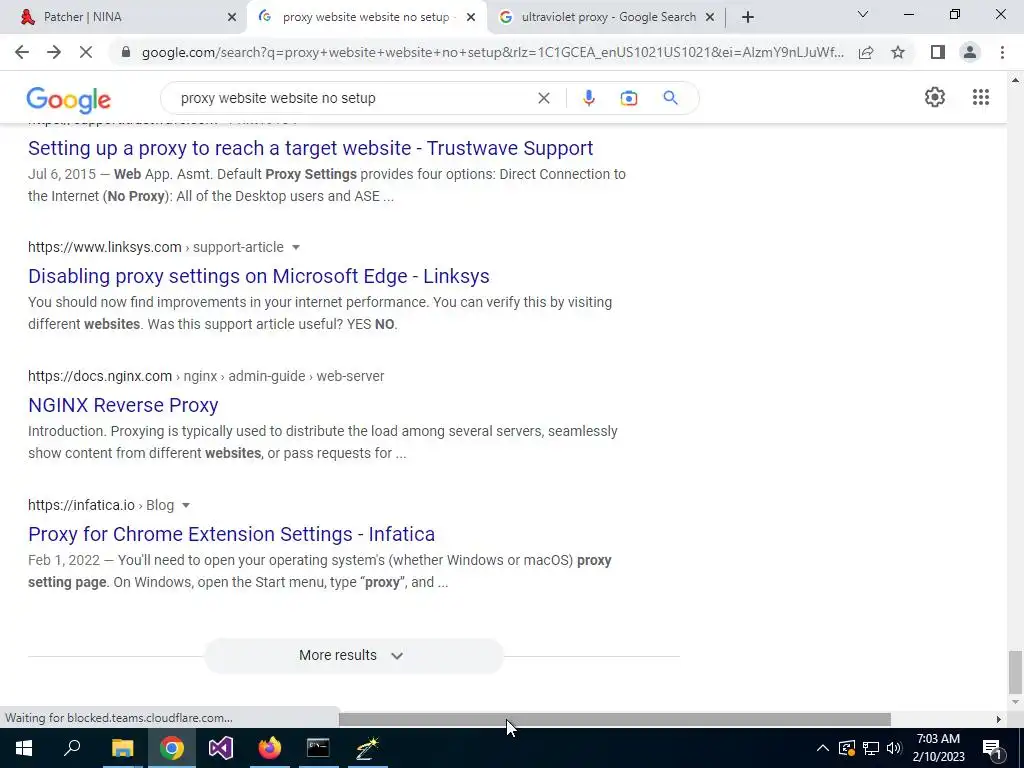Open the Google apps grid

pyautogui.click(x=980, y=97)
